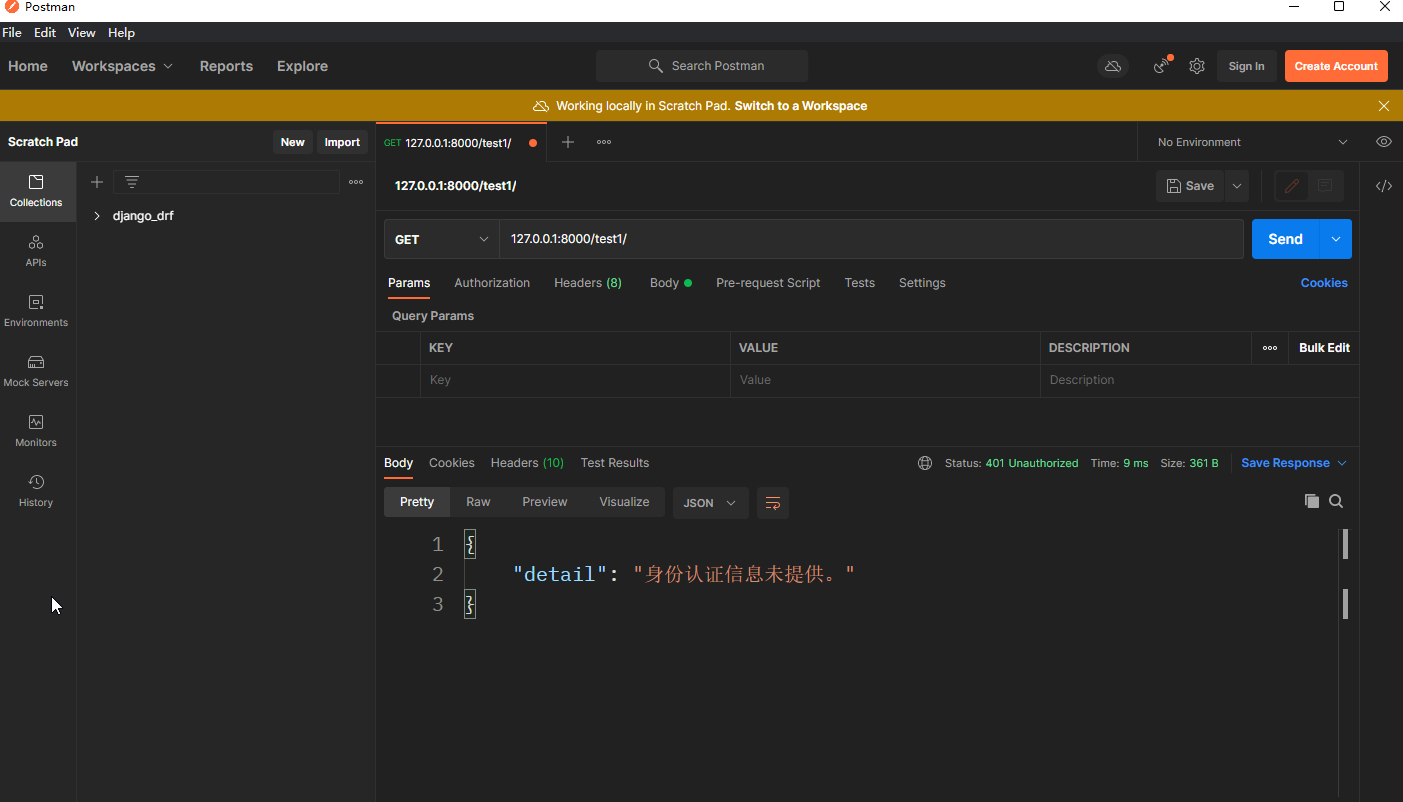
Task: Open the Environments sidebar panel
Action: 36,311
